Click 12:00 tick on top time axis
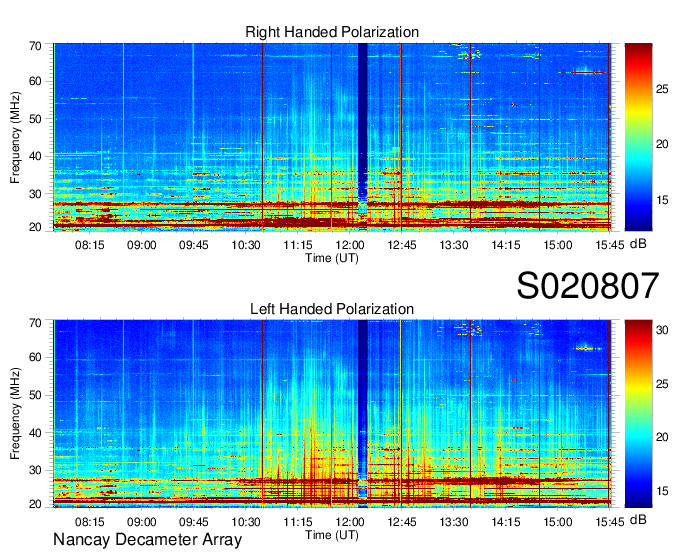The image size is (680, 552). (350, 245)
